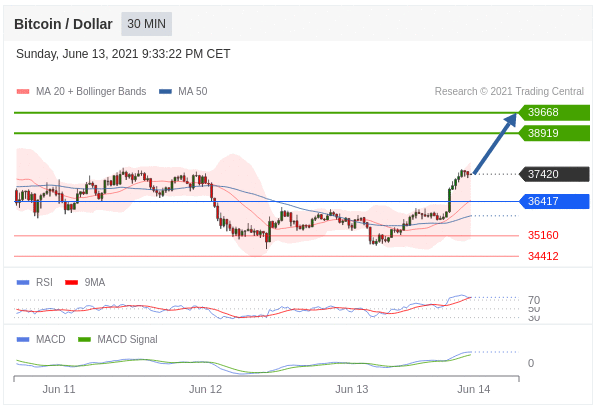Click the MA 20 + Bollinger Bands label
Viewport: 596px width, 408px height.
click(91, 91)
